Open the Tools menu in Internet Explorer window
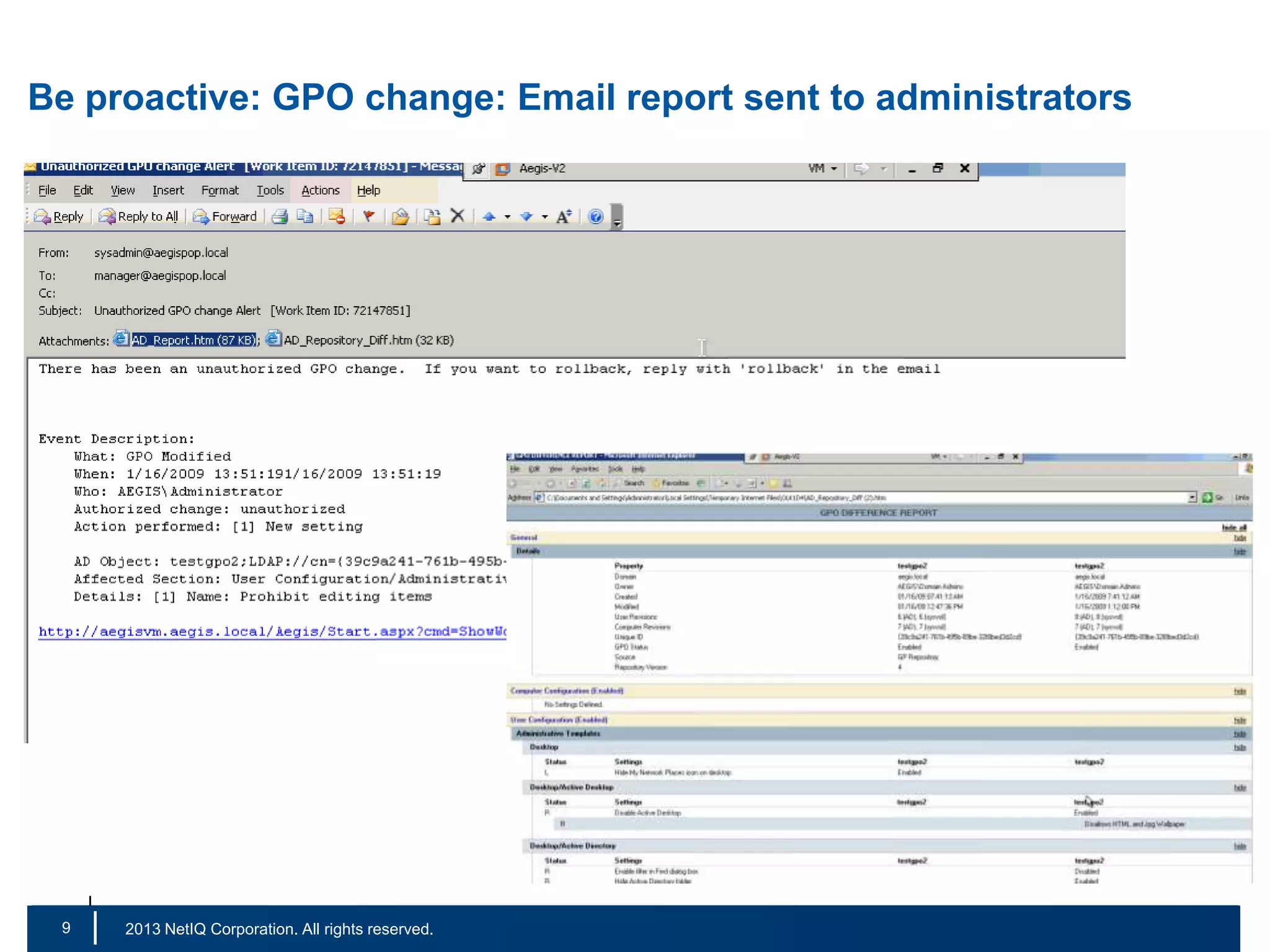The image size is (1270, 952). pos(615,469)
